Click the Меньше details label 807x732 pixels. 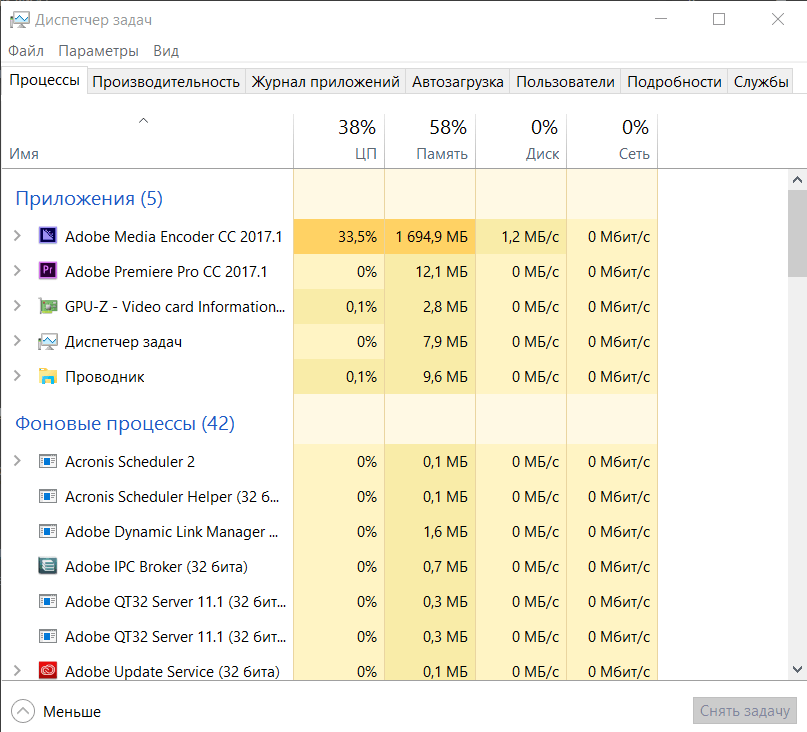[72, 712]
